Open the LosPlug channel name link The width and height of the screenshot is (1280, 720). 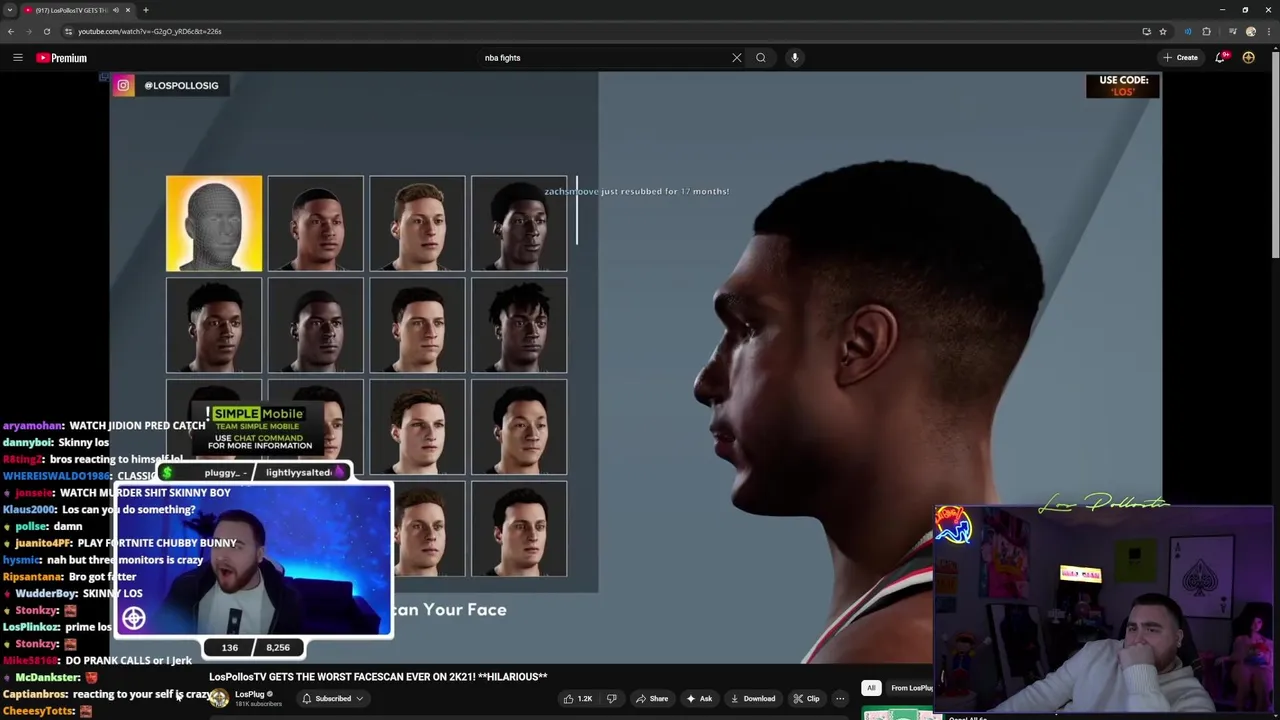(x=249, y=694)
